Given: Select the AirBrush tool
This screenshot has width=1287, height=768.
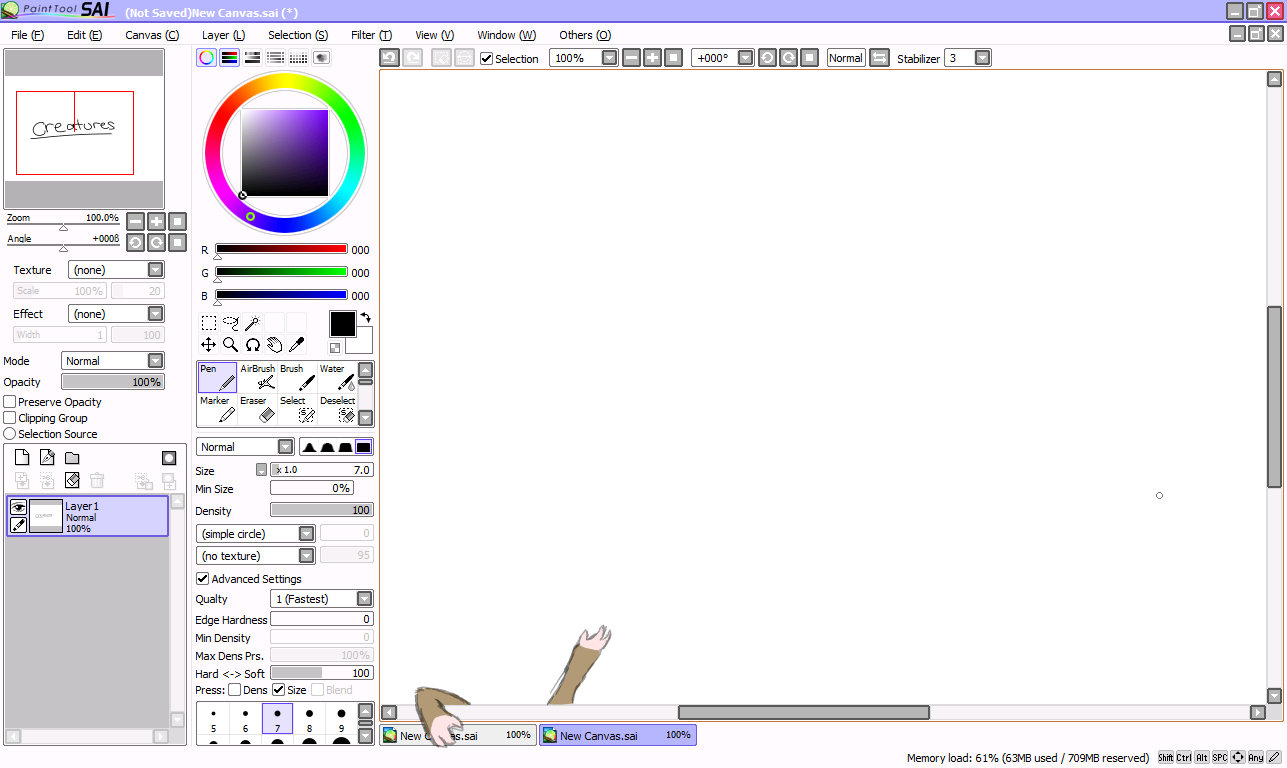Looking at the screenshot, I should point(257,377).
